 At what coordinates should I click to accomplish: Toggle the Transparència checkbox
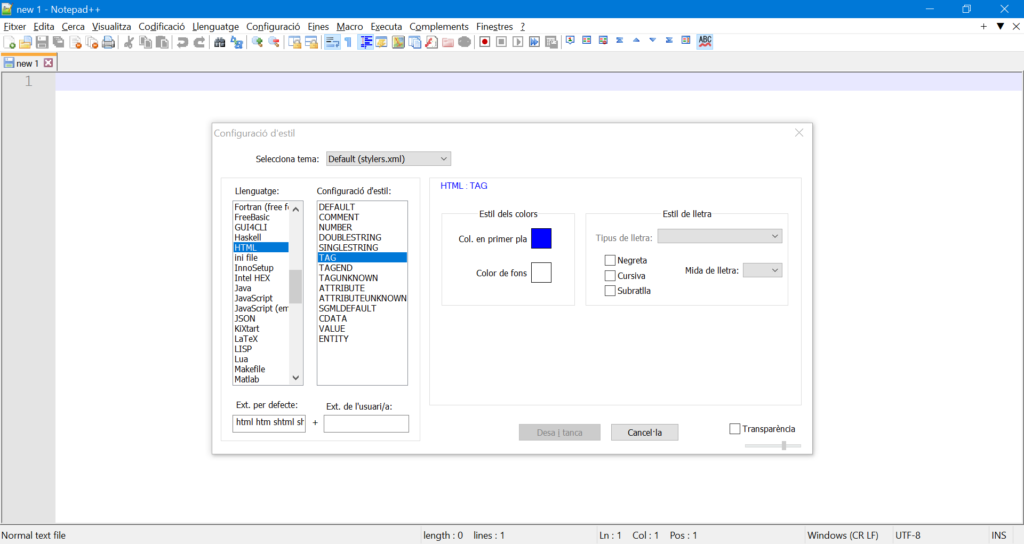point(735,429)
